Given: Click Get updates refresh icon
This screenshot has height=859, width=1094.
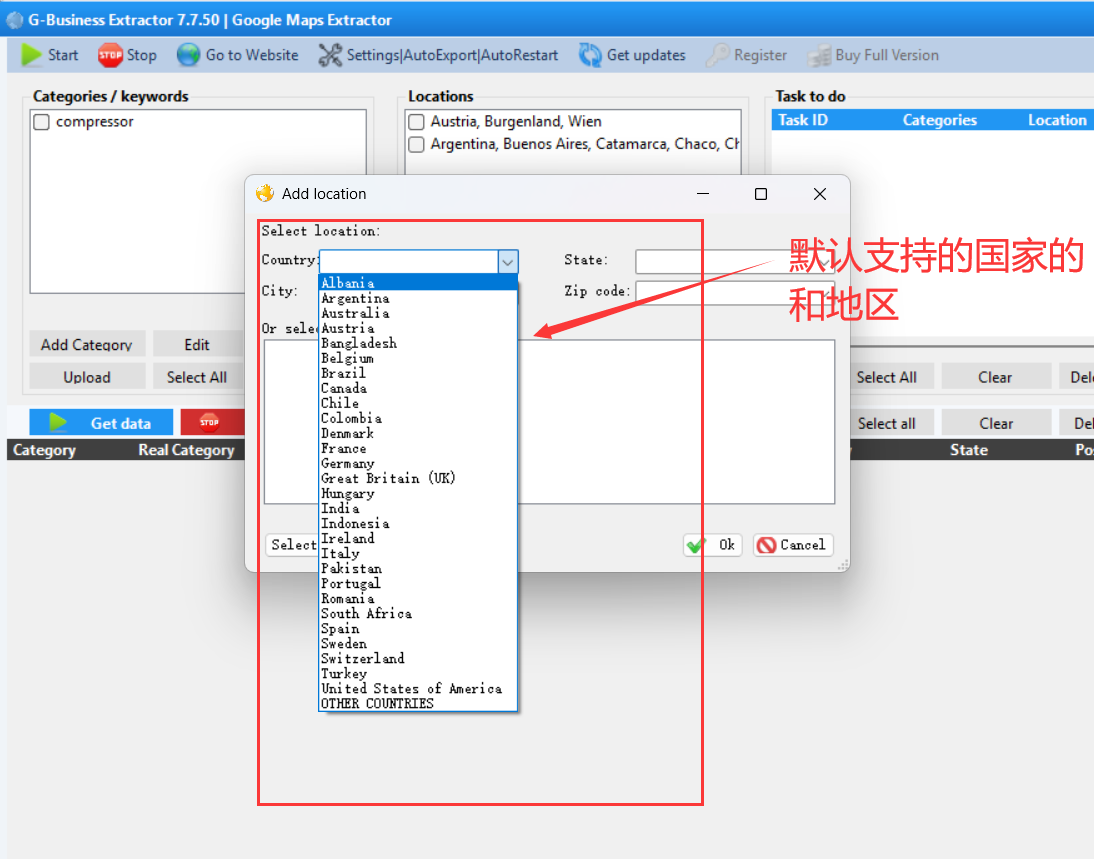Looking at the screenshot, I should pyautogui.click(x=590, y=55).
